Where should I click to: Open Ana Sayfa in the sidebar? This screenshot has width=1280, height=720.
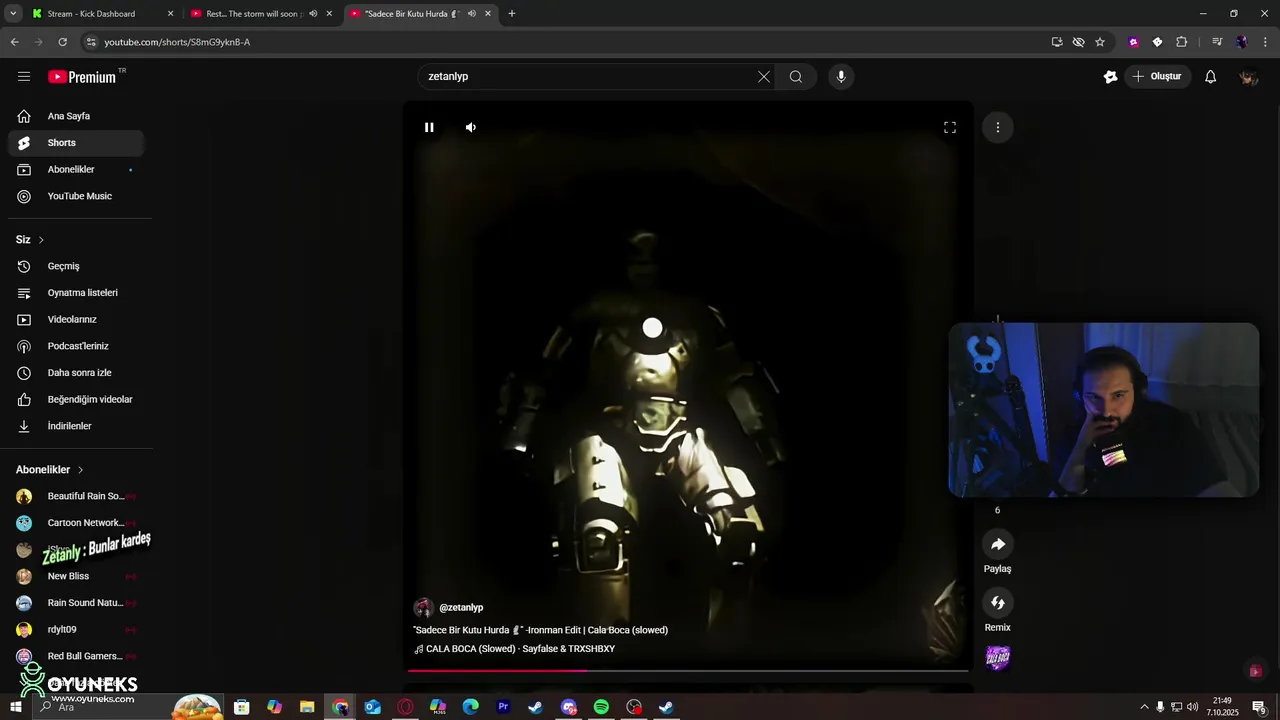76,116
